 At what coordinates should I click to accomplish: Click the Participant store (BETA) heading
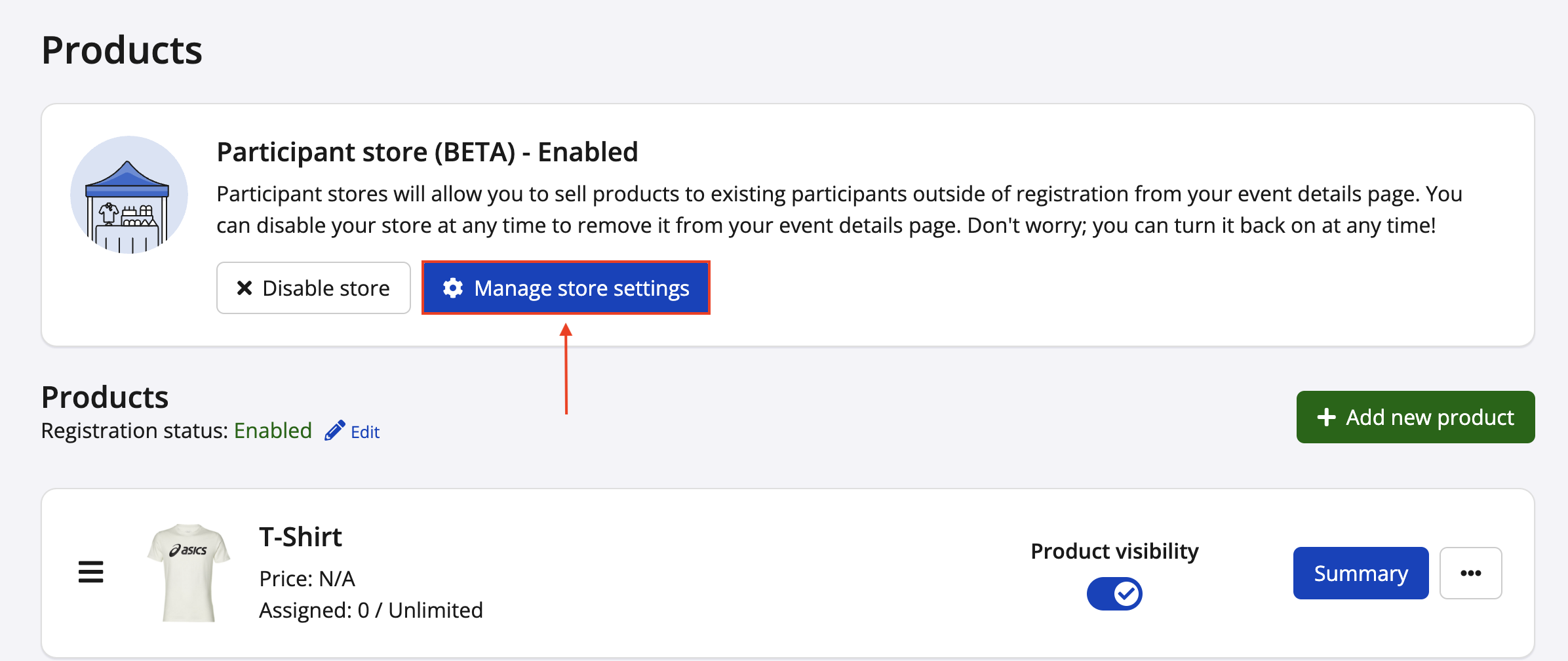click(x=427, y=152)
